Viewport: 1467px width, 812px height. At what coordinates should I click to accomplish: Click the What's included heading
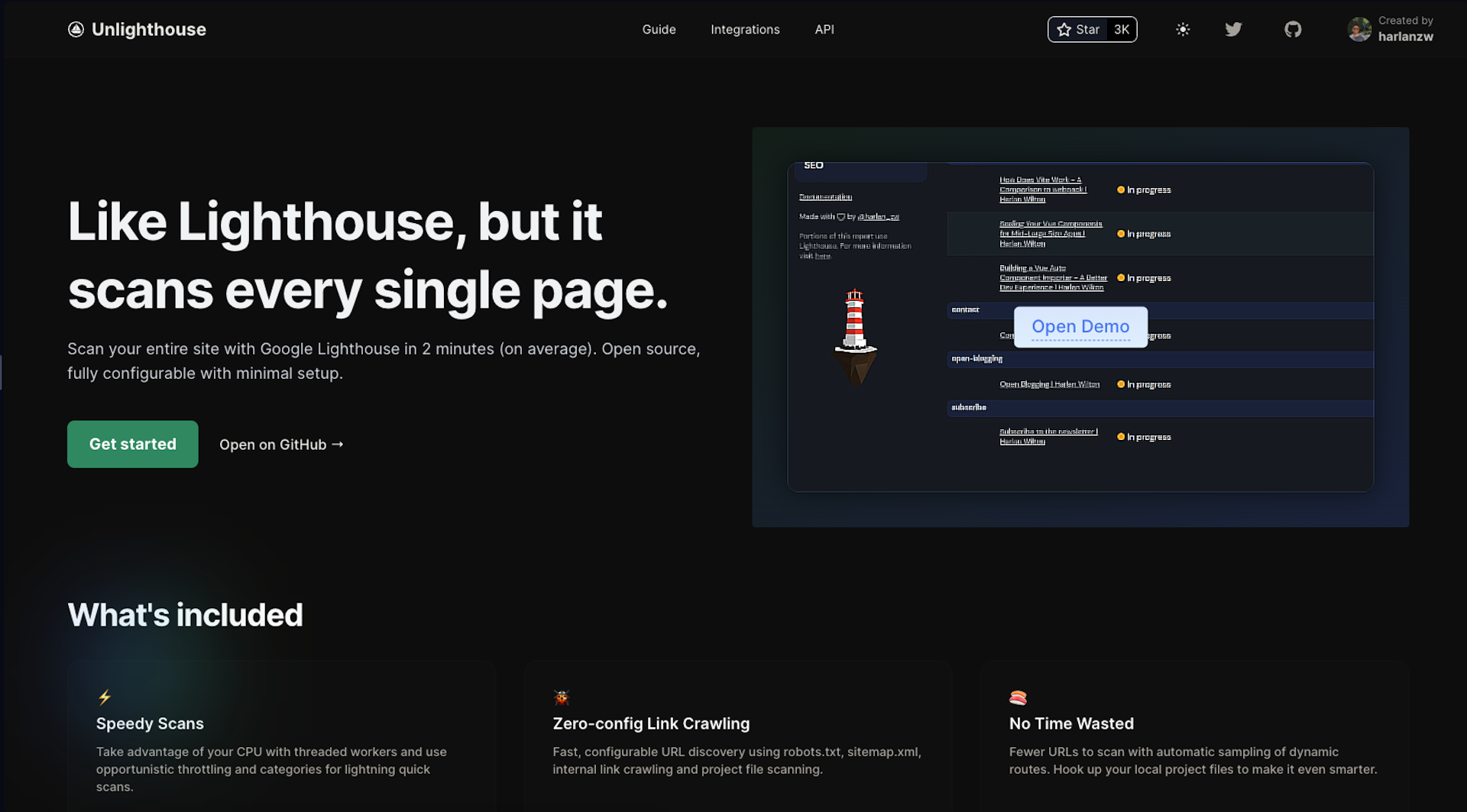pos(185,615)
